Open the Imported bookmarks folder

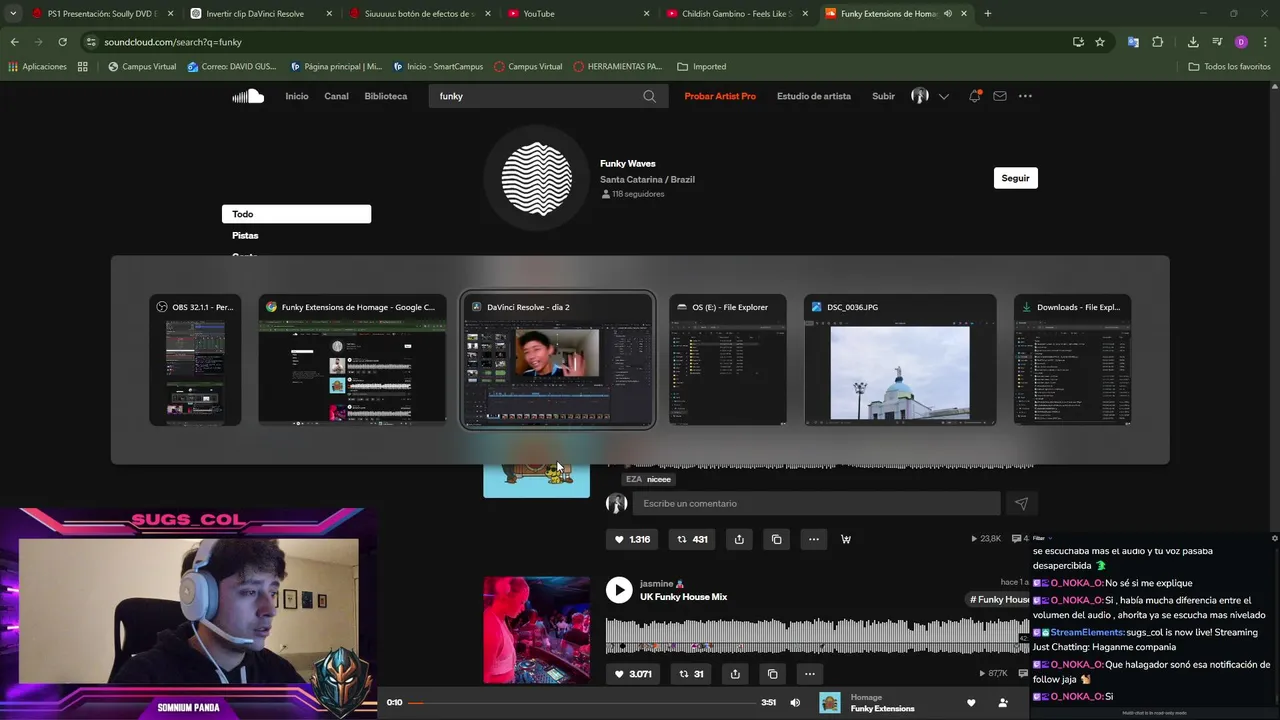pyautogui.click(x=702, y=67)
